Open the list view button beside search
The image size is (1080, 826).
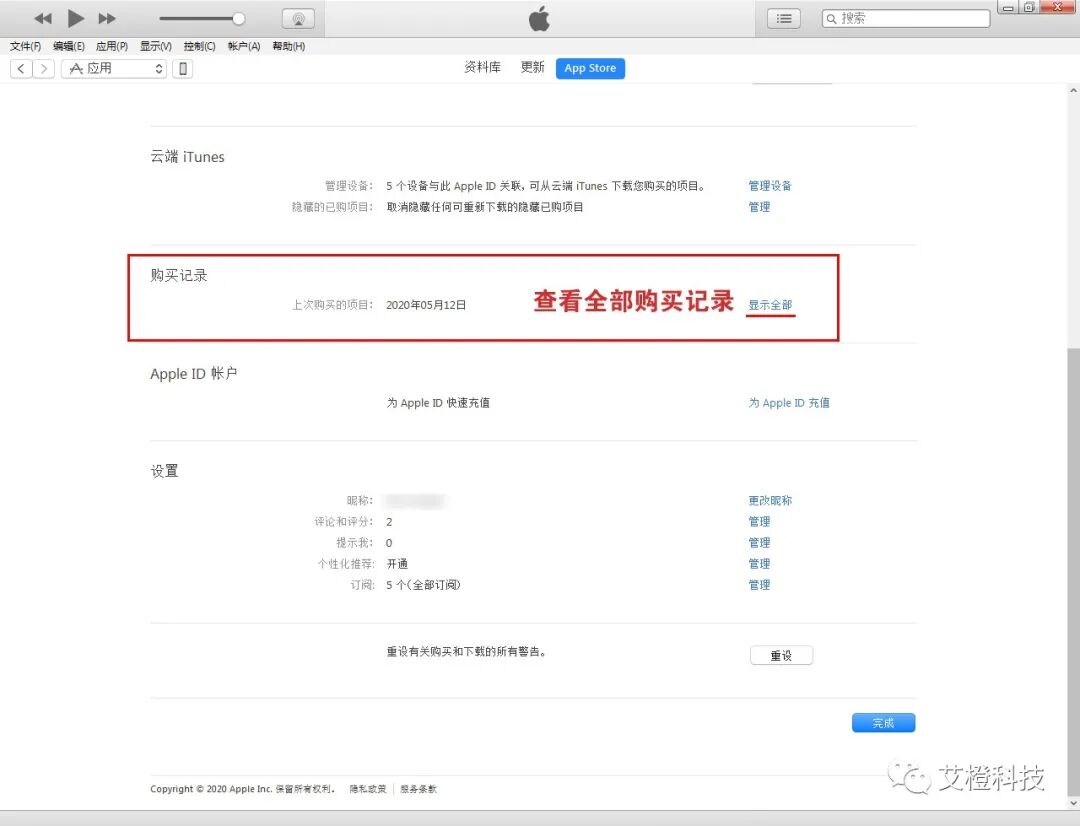point(784,19)
